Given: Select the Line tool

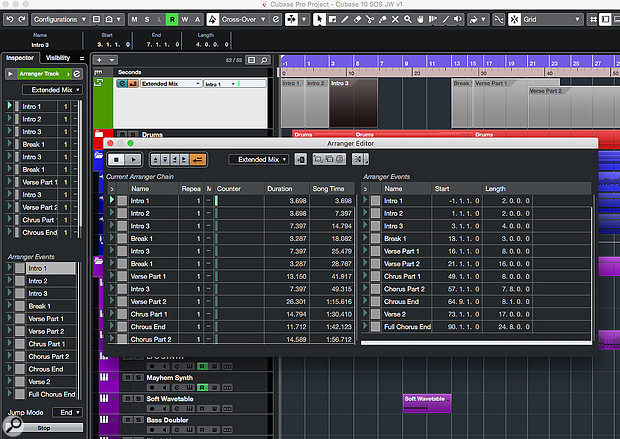Looking at the screenshot, I should pos(446,19).
